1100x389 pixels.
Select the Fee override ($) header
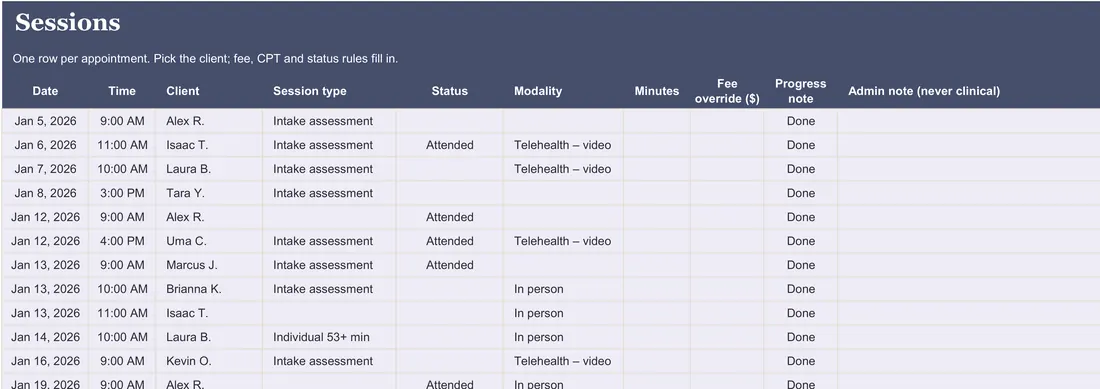(x=727, y=91)
